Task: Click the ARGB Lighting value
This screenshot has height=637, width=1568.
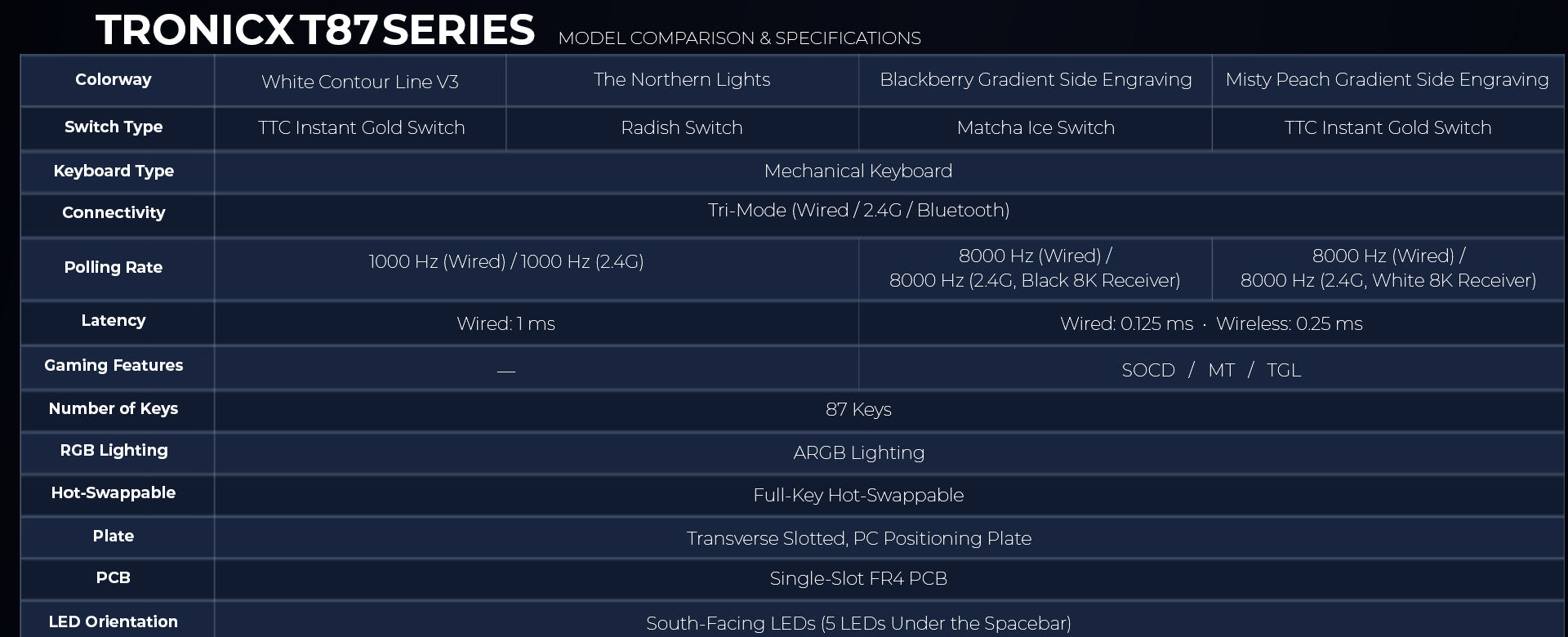Action: pyautogui.click(x=858, y=452)
